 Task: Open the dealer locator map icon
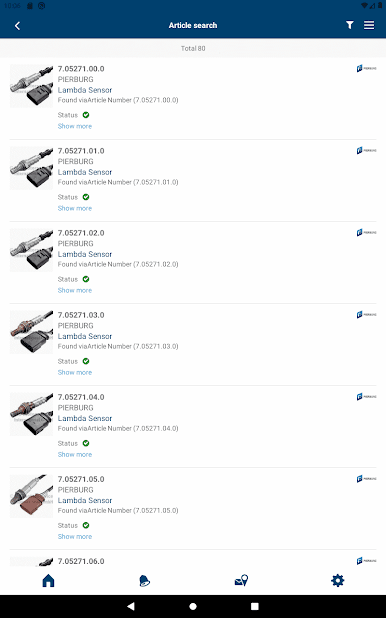point(241,580)
